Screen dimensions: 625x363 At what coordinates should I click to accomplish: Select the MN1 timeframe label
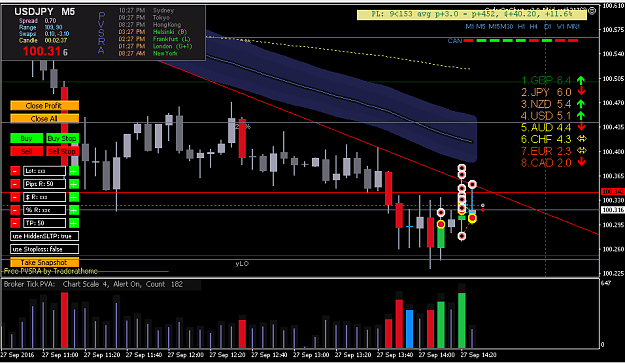[573, 27]
